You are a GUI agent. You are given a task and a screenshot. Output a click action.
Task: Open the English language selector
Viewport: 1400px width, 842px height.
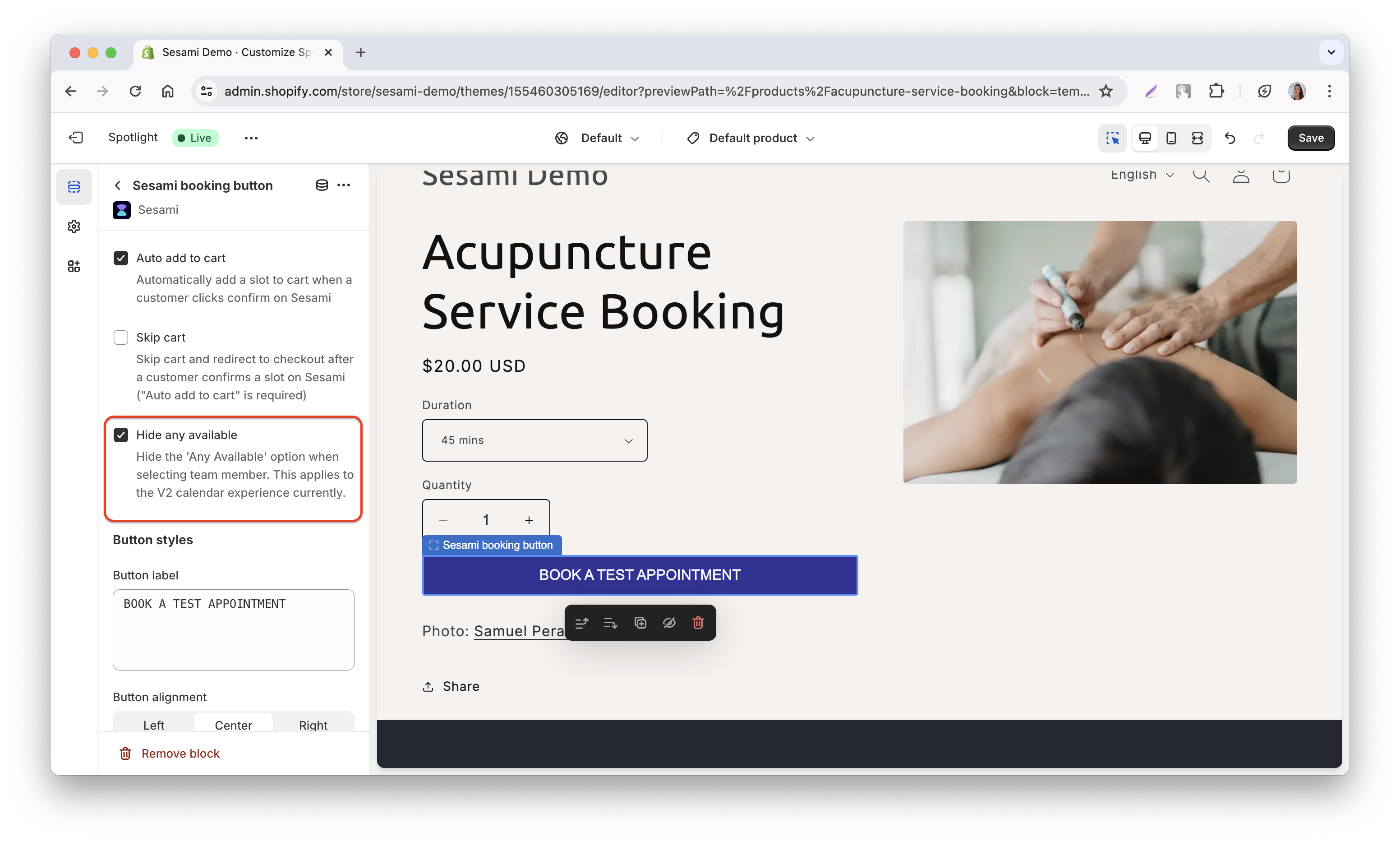tap(1142, 175)
